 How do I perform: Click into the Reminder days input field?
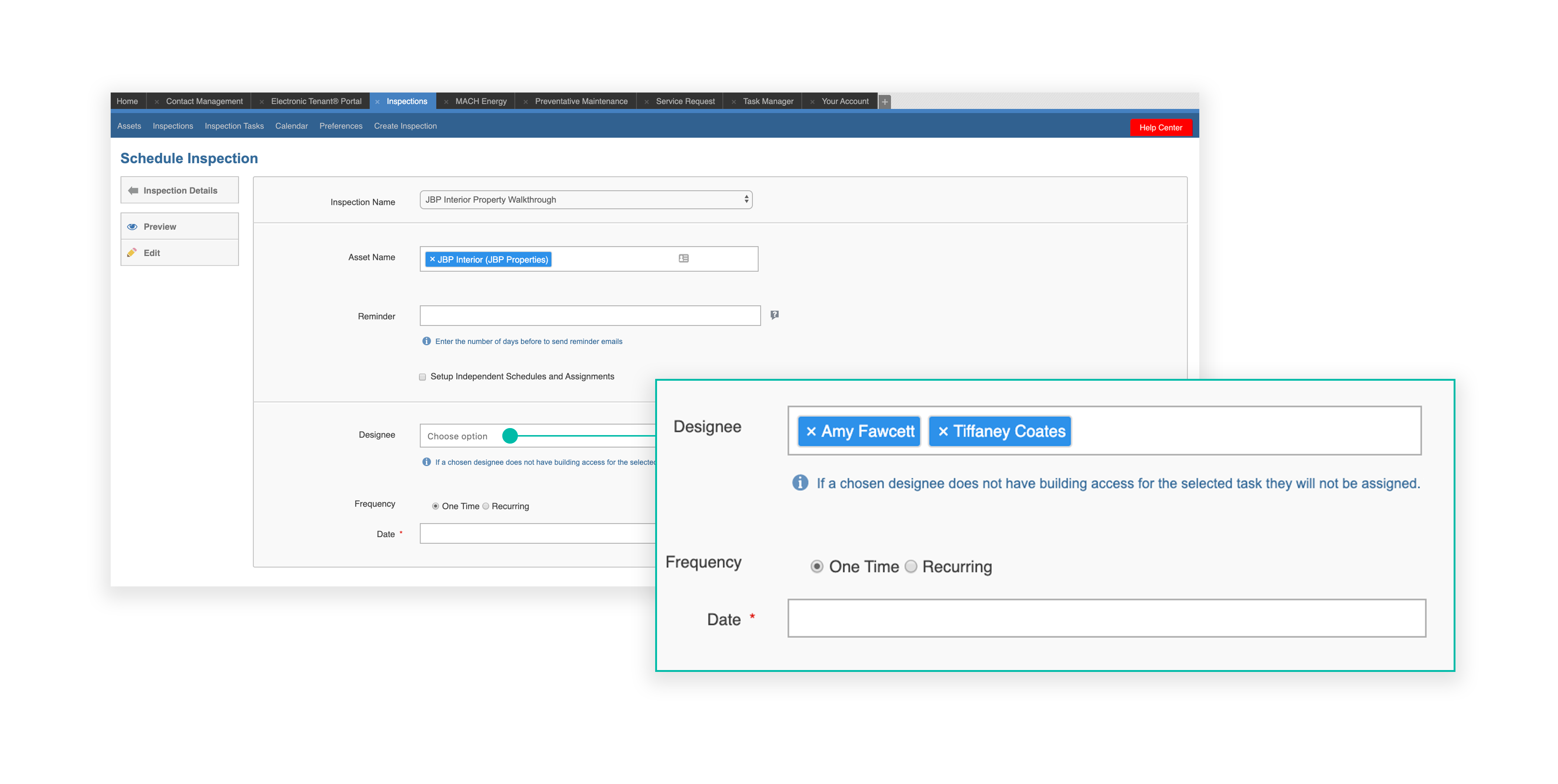tap(590, 316)
